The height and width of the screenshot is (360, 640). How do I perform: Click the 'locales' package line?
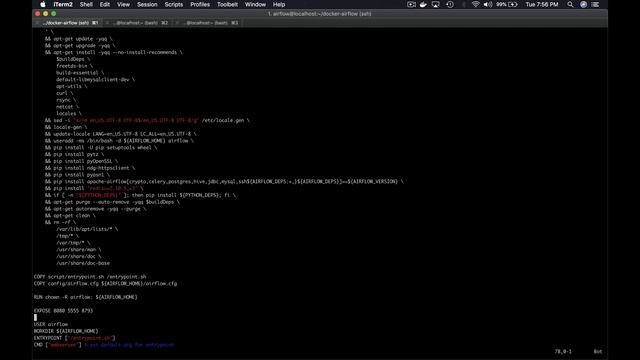point(69,113)
